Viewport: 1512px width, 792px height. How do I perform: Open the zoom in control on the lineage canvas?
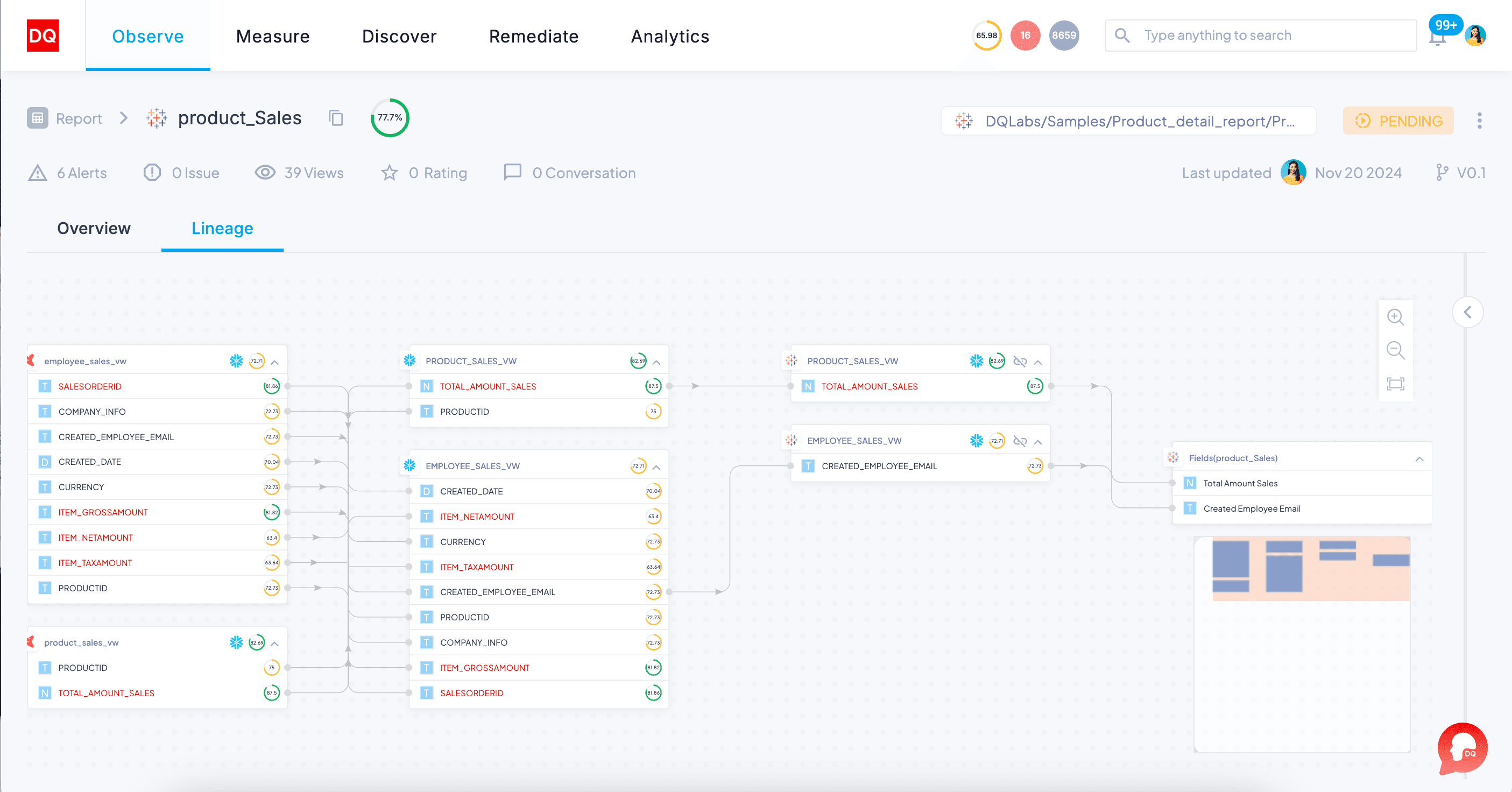click(1396, 317)
